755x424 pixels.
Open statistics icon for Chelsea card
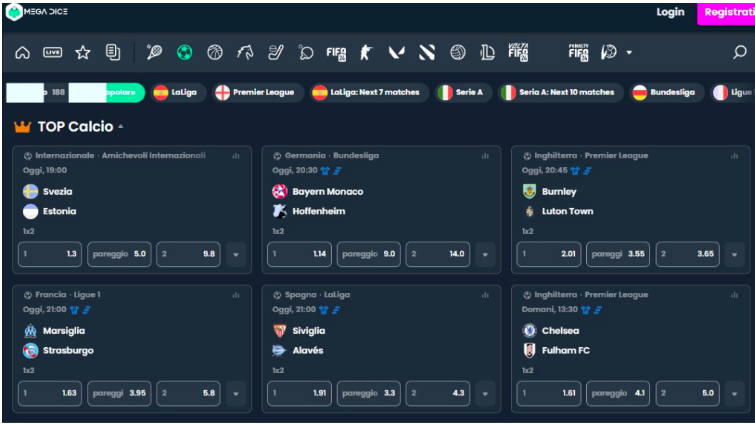[734, 295]
